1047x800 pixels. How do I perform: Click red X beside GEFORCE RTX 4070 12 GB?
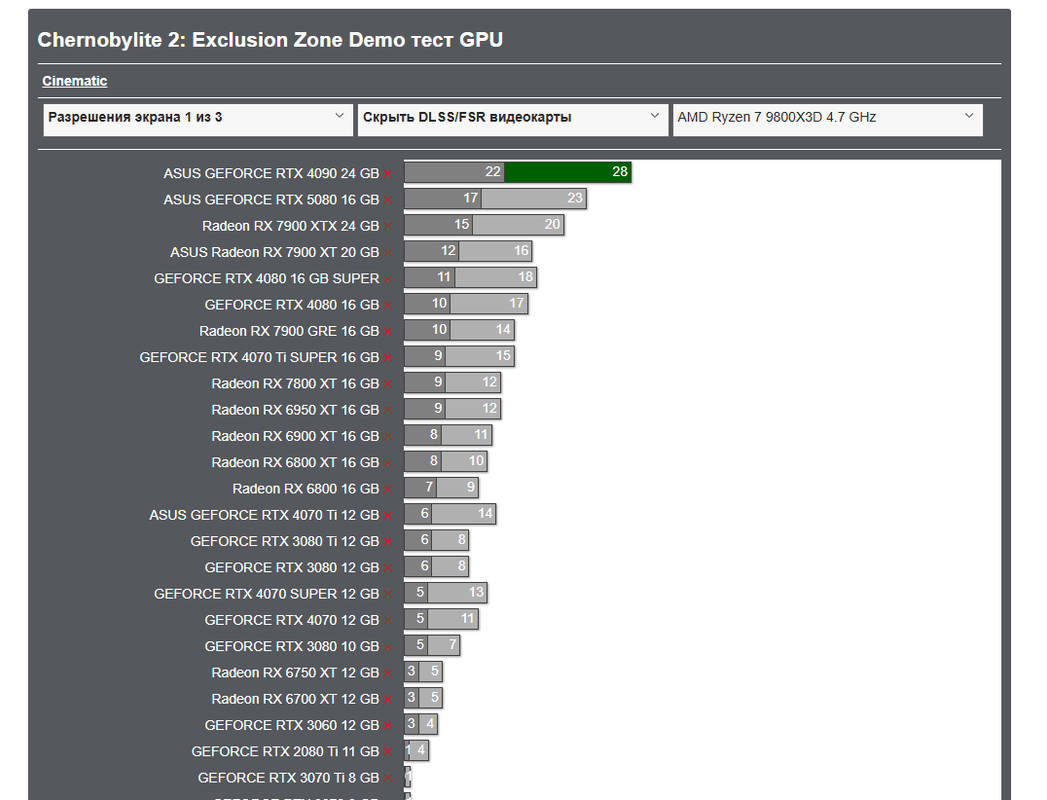pos(388,620)
